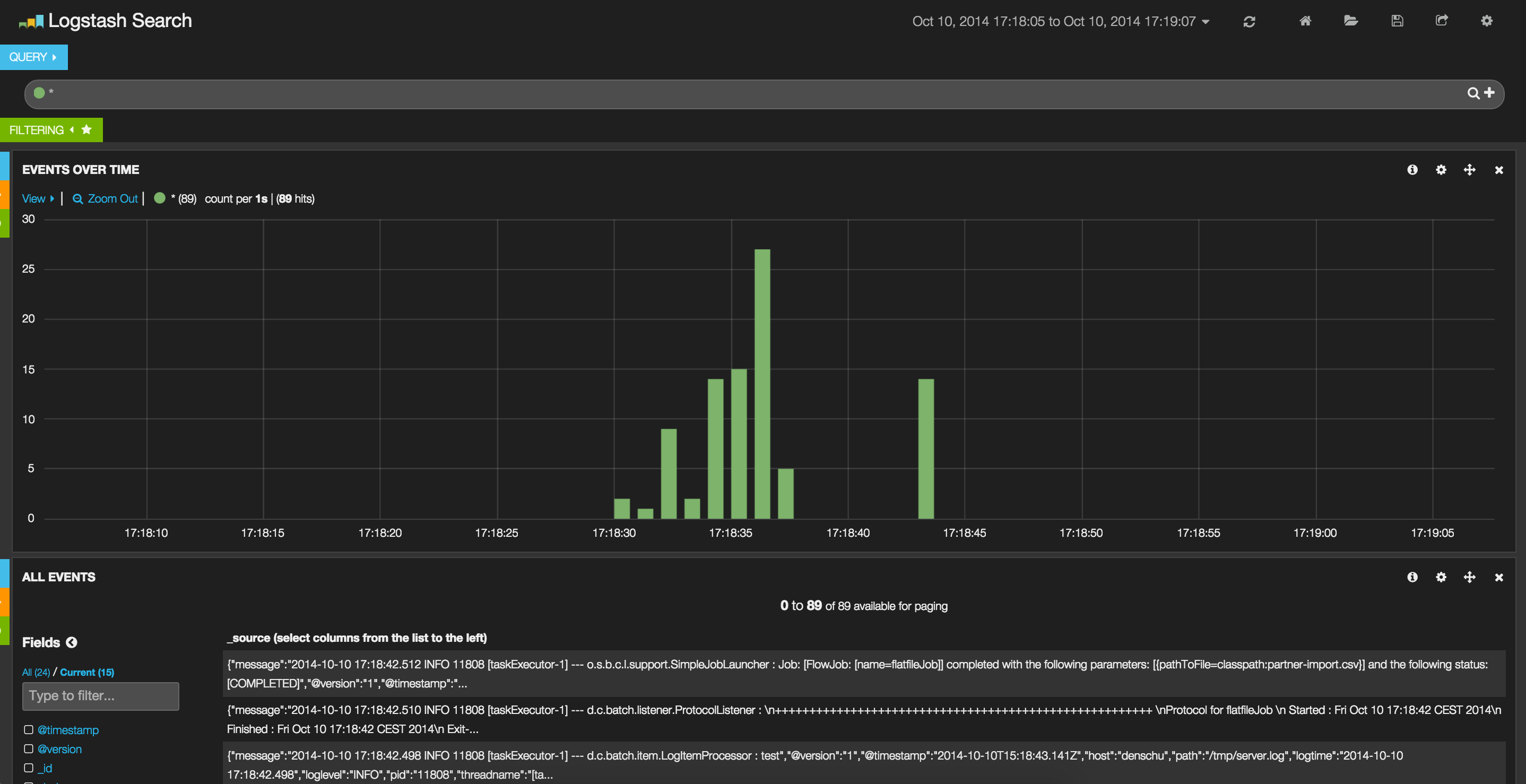Open the load dashboard folder icon
1526x784 pixels.
pos(1351,21)
